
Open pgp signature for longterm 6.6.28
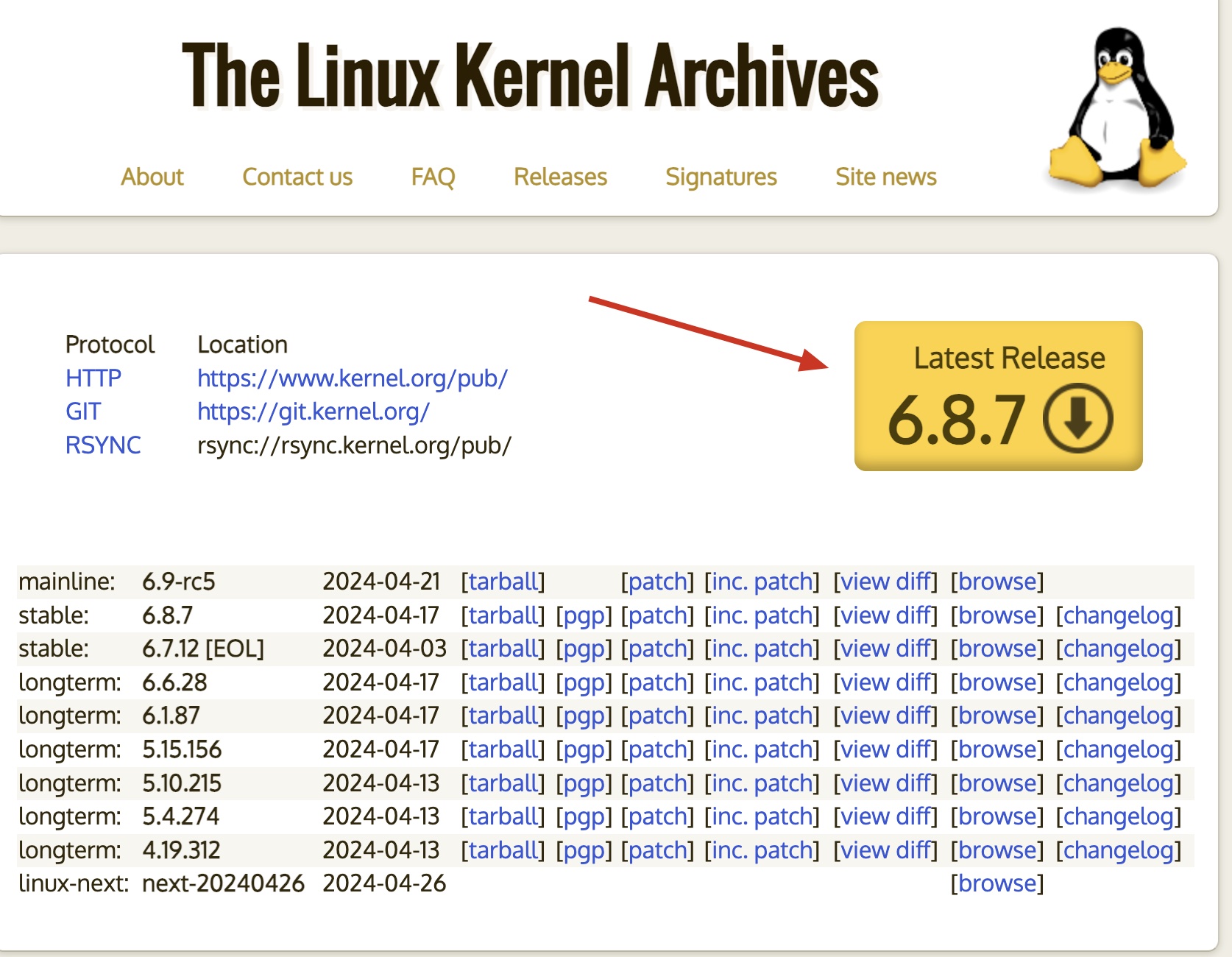coord(584,682)
